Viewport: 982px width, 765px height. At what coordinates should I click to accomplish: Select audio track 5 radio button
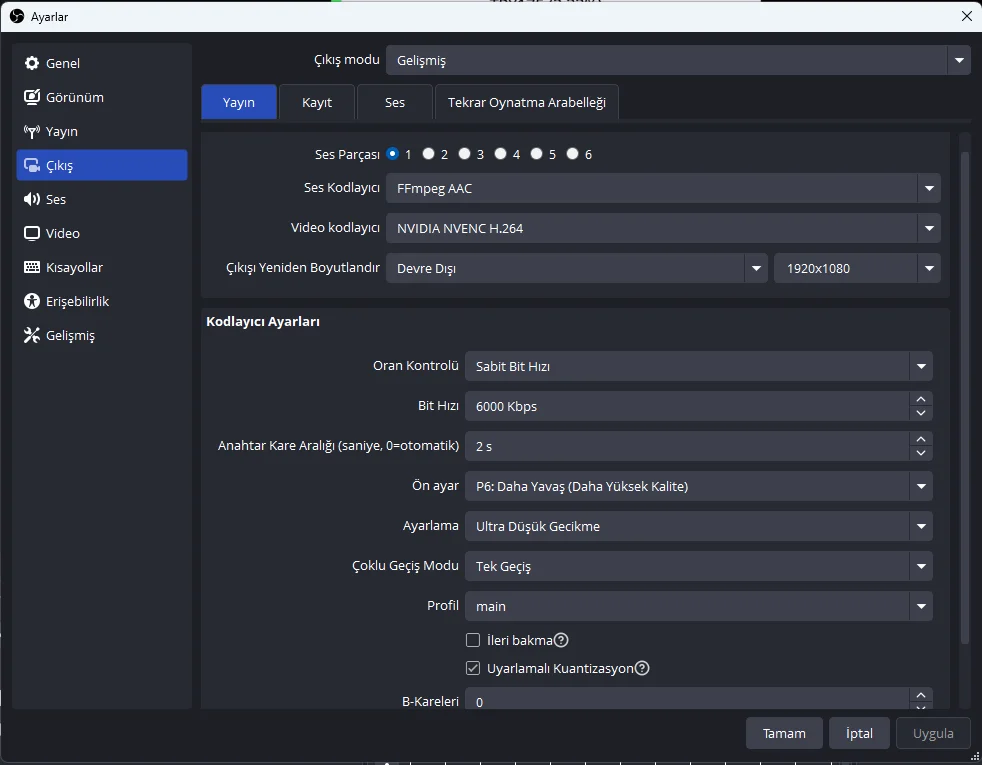[x=536, y=153]
